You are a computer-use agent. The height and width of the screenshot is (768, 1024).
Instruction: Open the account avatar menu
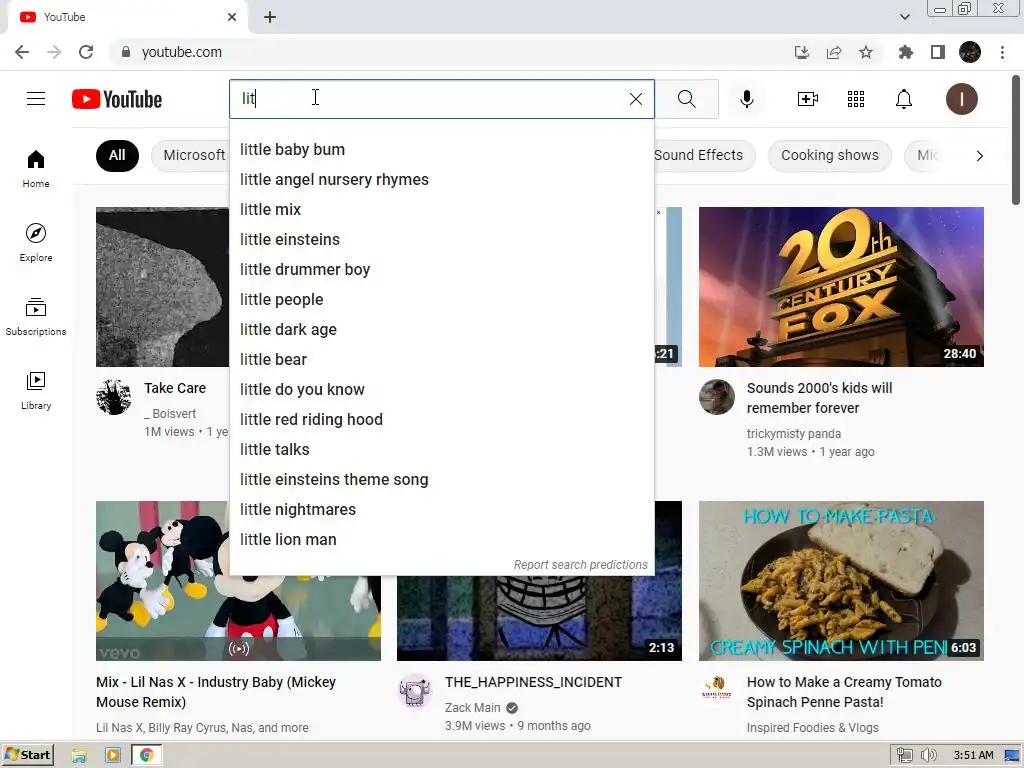961,99
